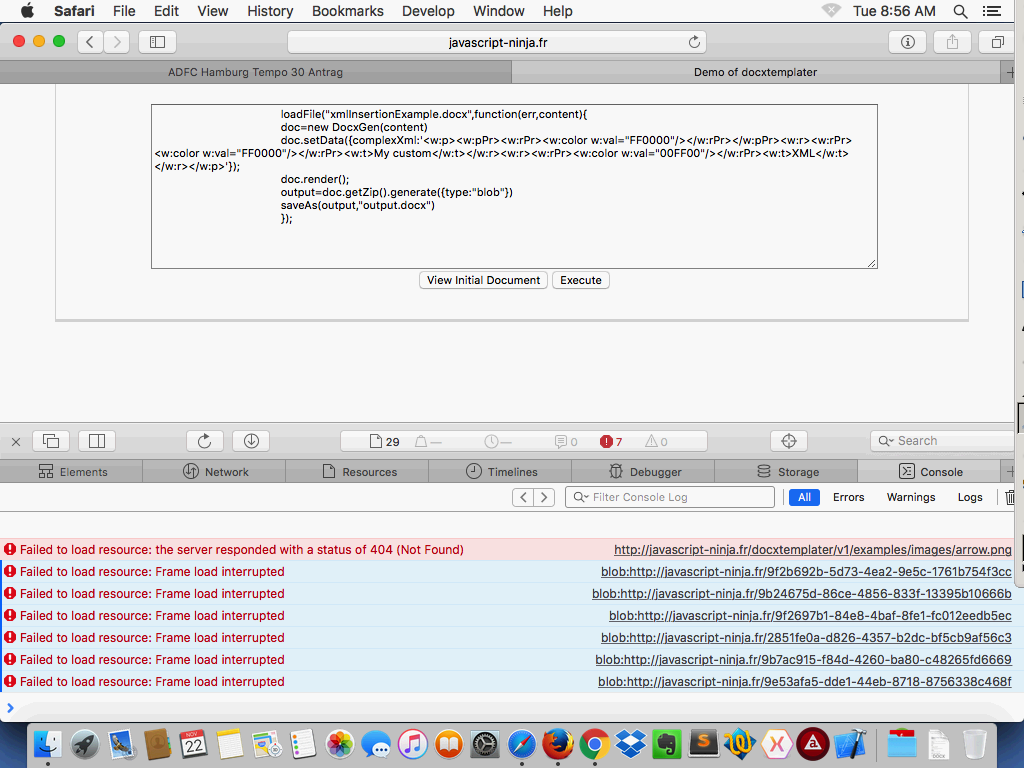Clear console messages with the trash icon

point(1010,497)
